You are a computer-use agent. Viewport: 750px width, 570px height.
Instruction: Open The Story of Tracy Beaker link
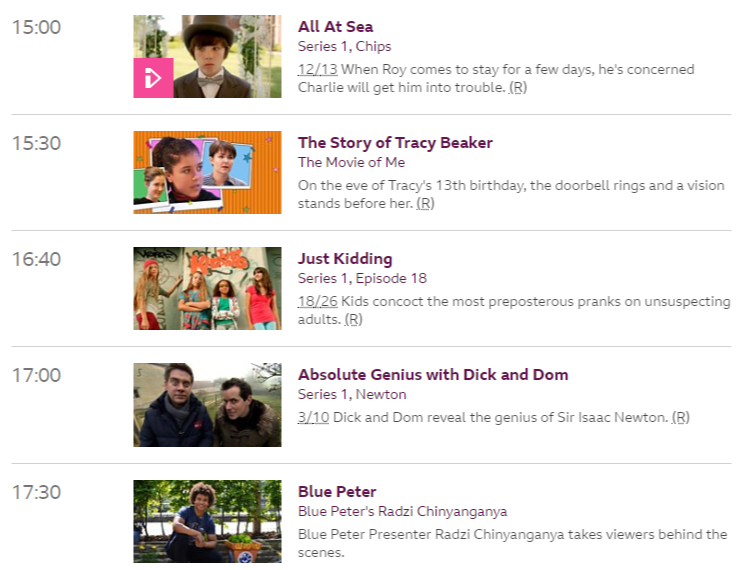tap(395, 142)
